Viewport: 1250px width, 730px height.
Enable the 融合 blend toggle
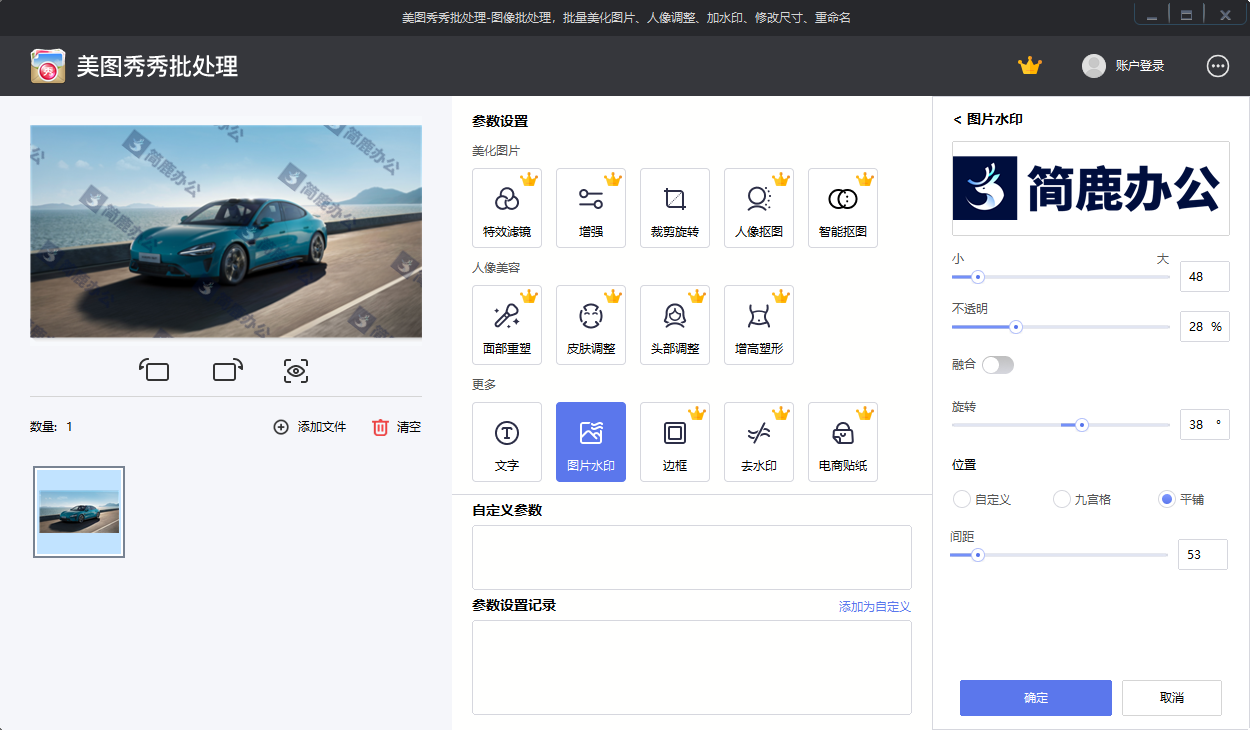998,364
